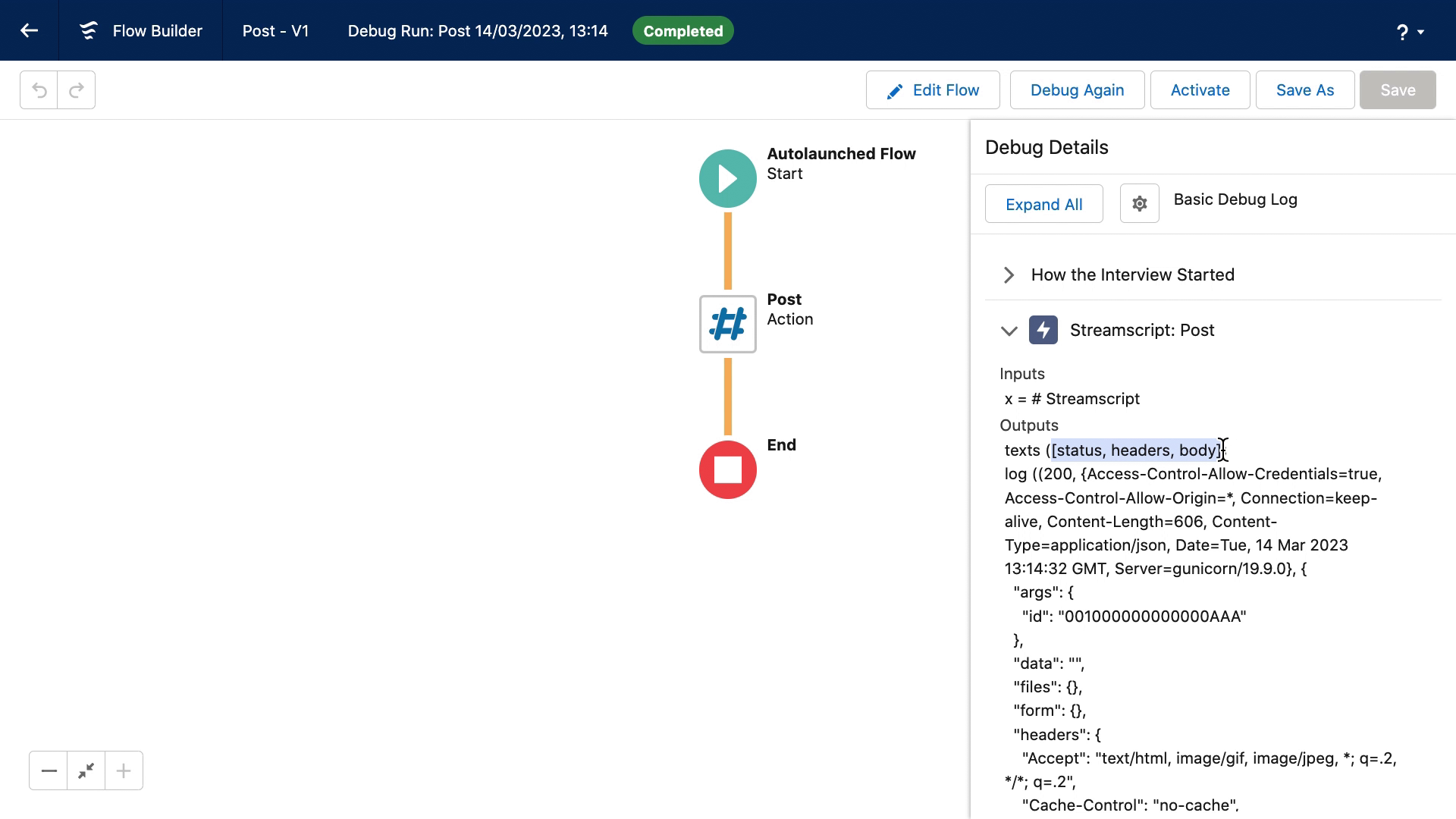The width and height of the screenshot is (1456, 819).
Task: Open debug log settings gear
Action: pos(1139,203)
